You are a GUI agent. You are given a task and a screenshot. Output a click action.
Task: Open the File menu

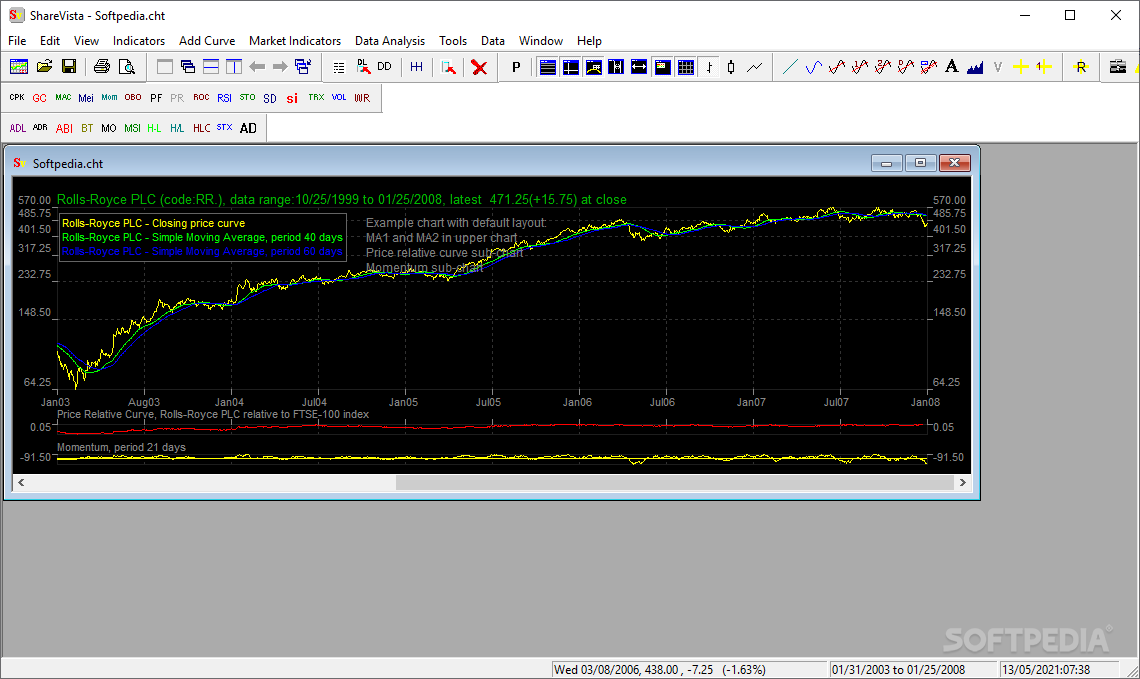pos(17,41)
